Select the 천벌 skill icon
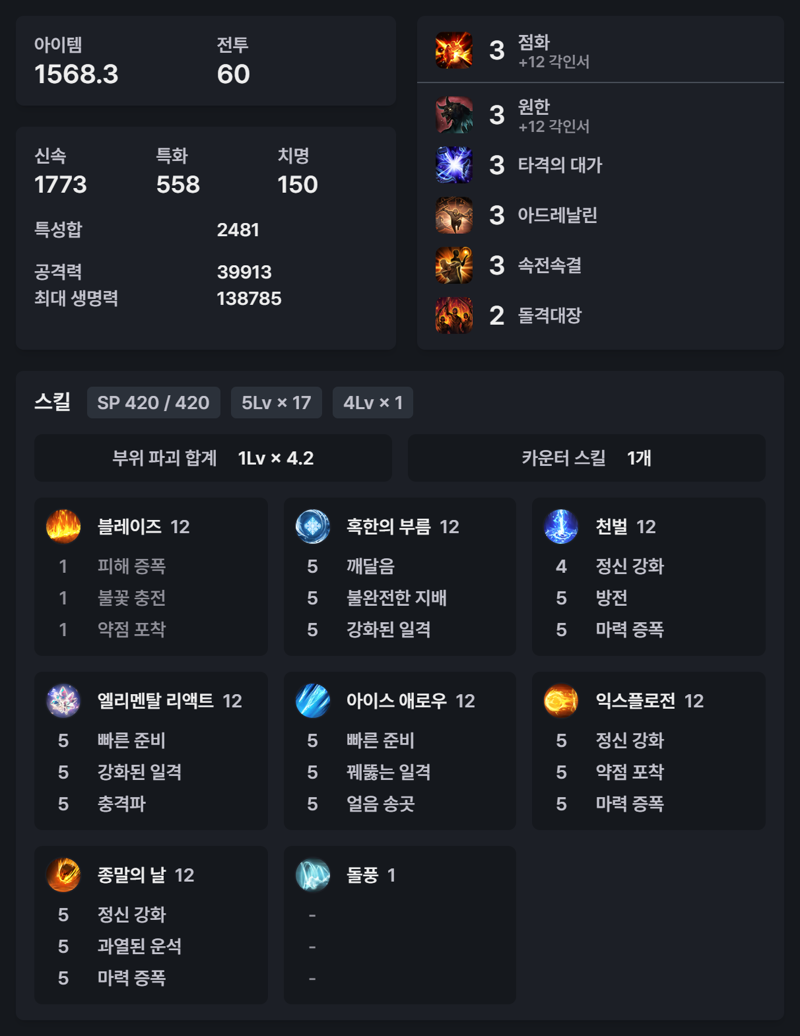Image resolution: width=800 pixels, height=1036 pixels. click(x=561, y=527)
